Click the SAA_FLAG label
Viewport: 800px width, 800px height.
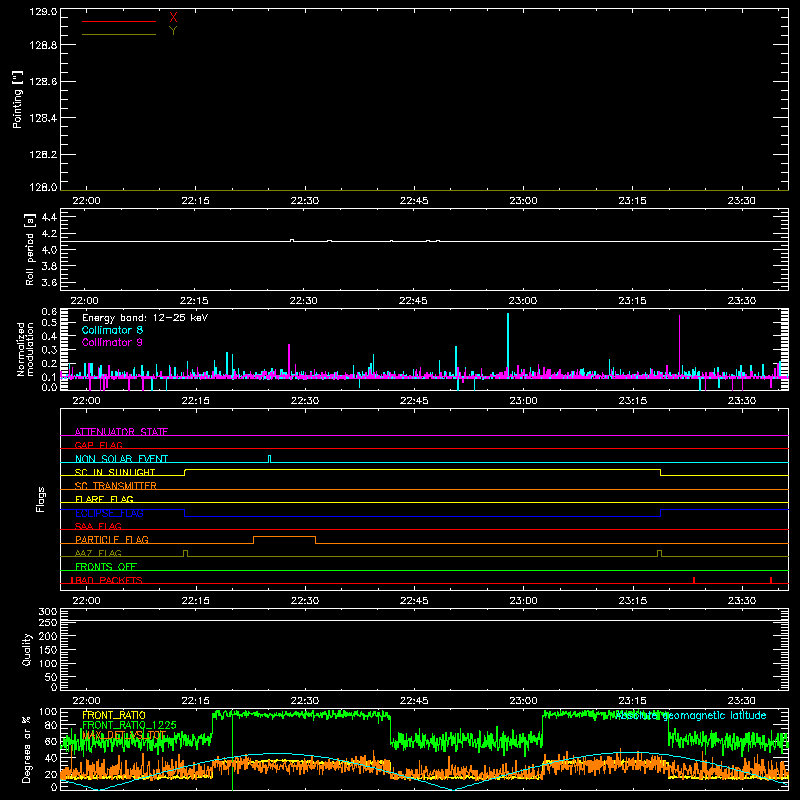click(x=98, y=526)
